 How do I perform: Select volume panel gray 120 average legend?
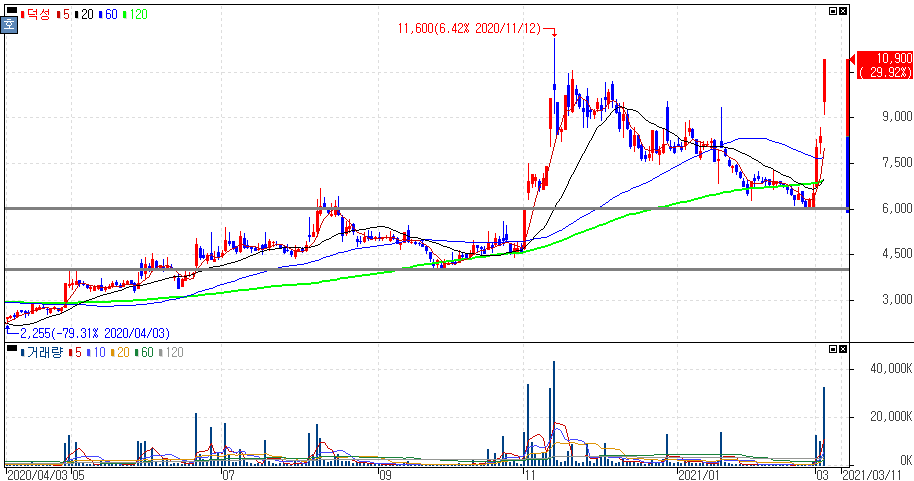pyautogui.click(x=171, y=352)
